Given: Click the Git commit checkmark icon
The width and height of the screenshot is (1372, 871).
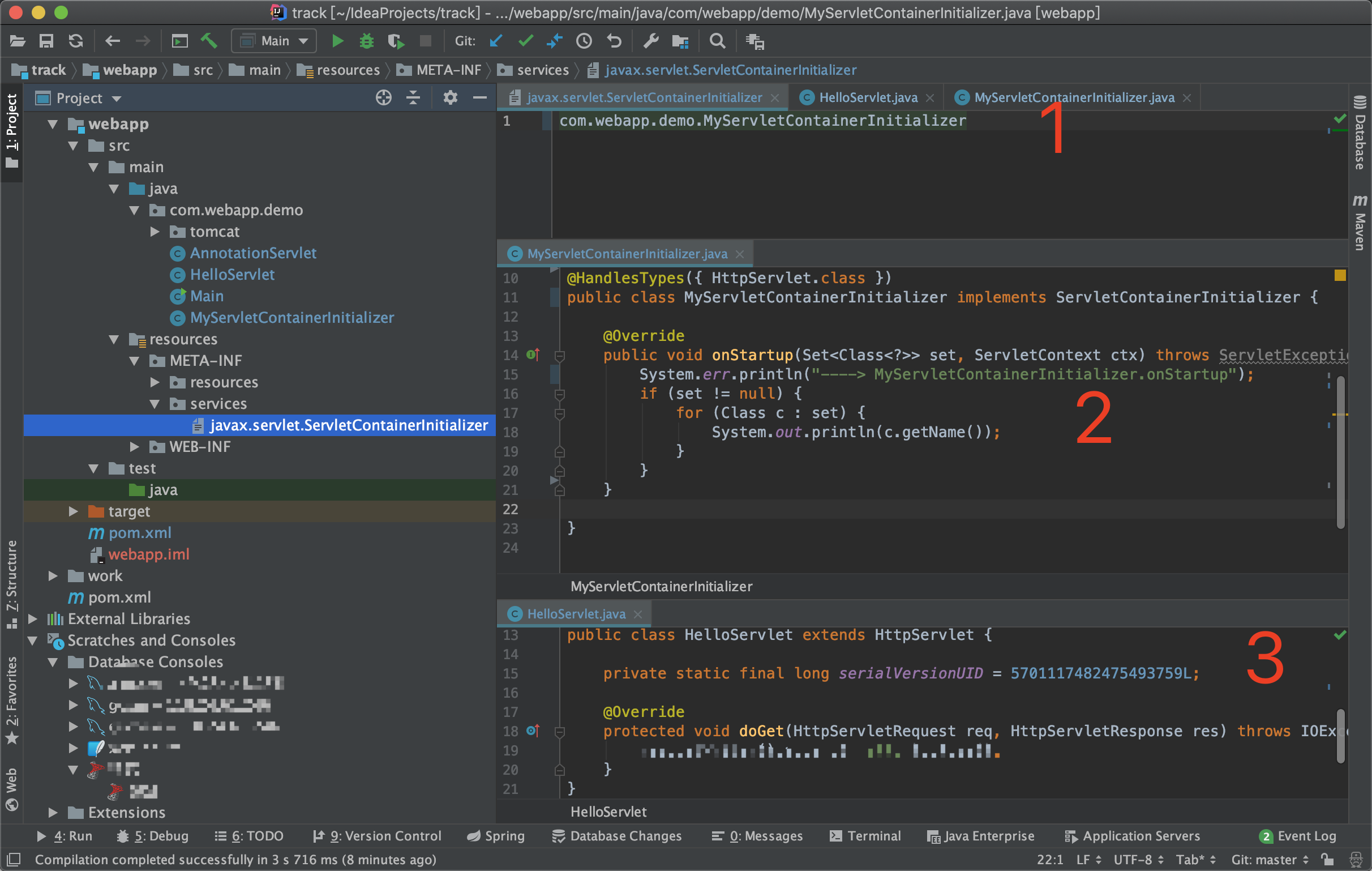Looking at the screenshot, I should (525, 41).
